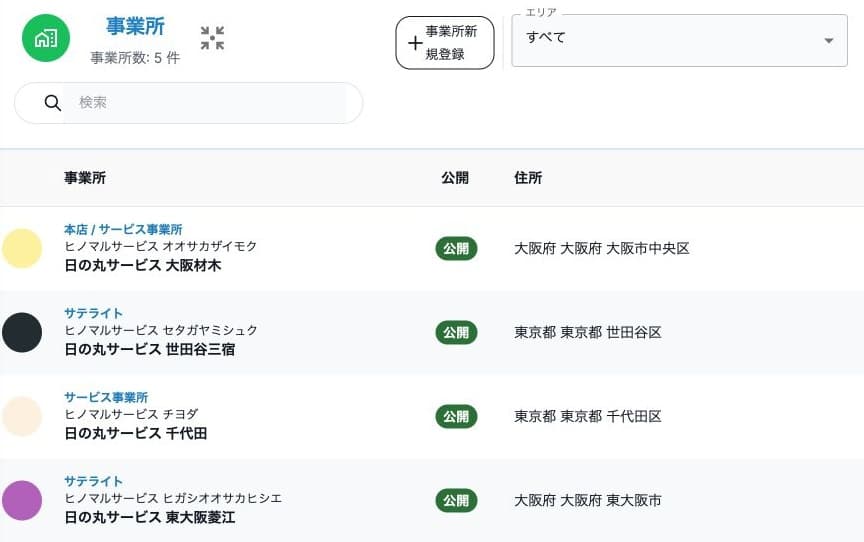864x542 pixels.
Task: Click the 公開 badge for 千代田
Action: point(456,416)
